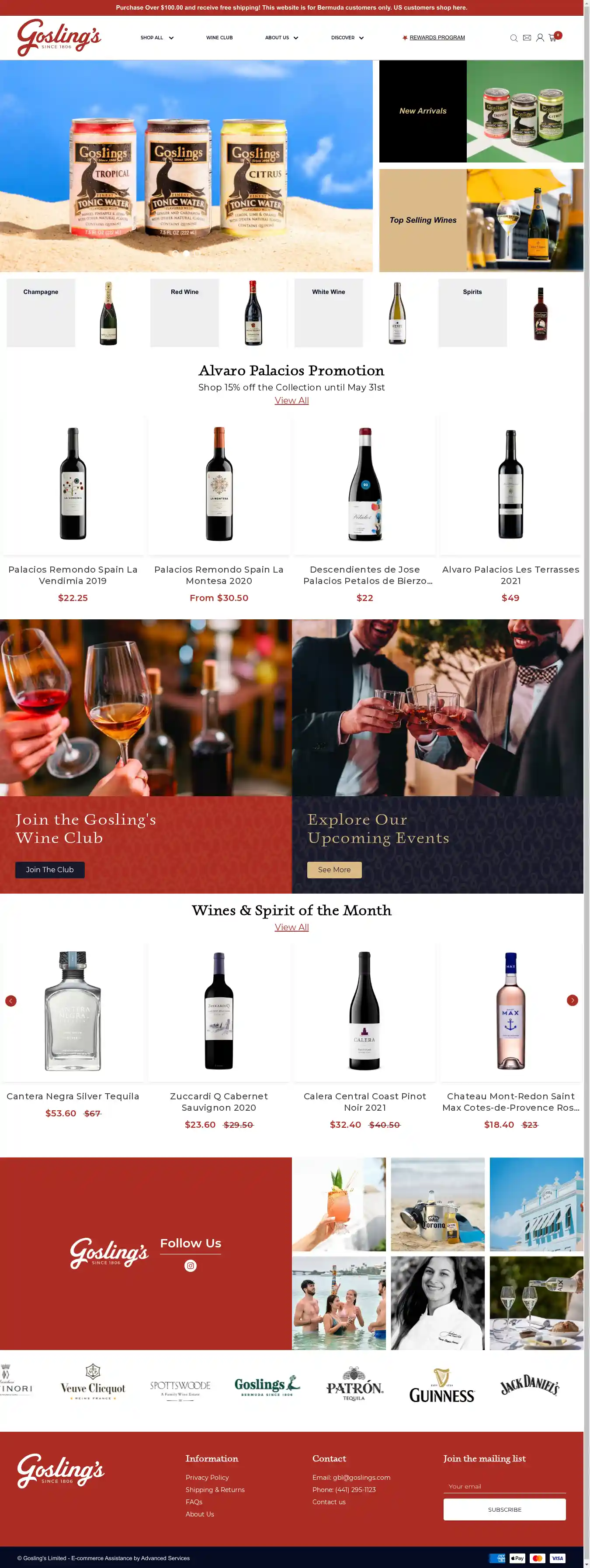Click the Gosling's logo in header
Image resolution: width=590 pixels, height=1568 pixels.
click(59, 38)
